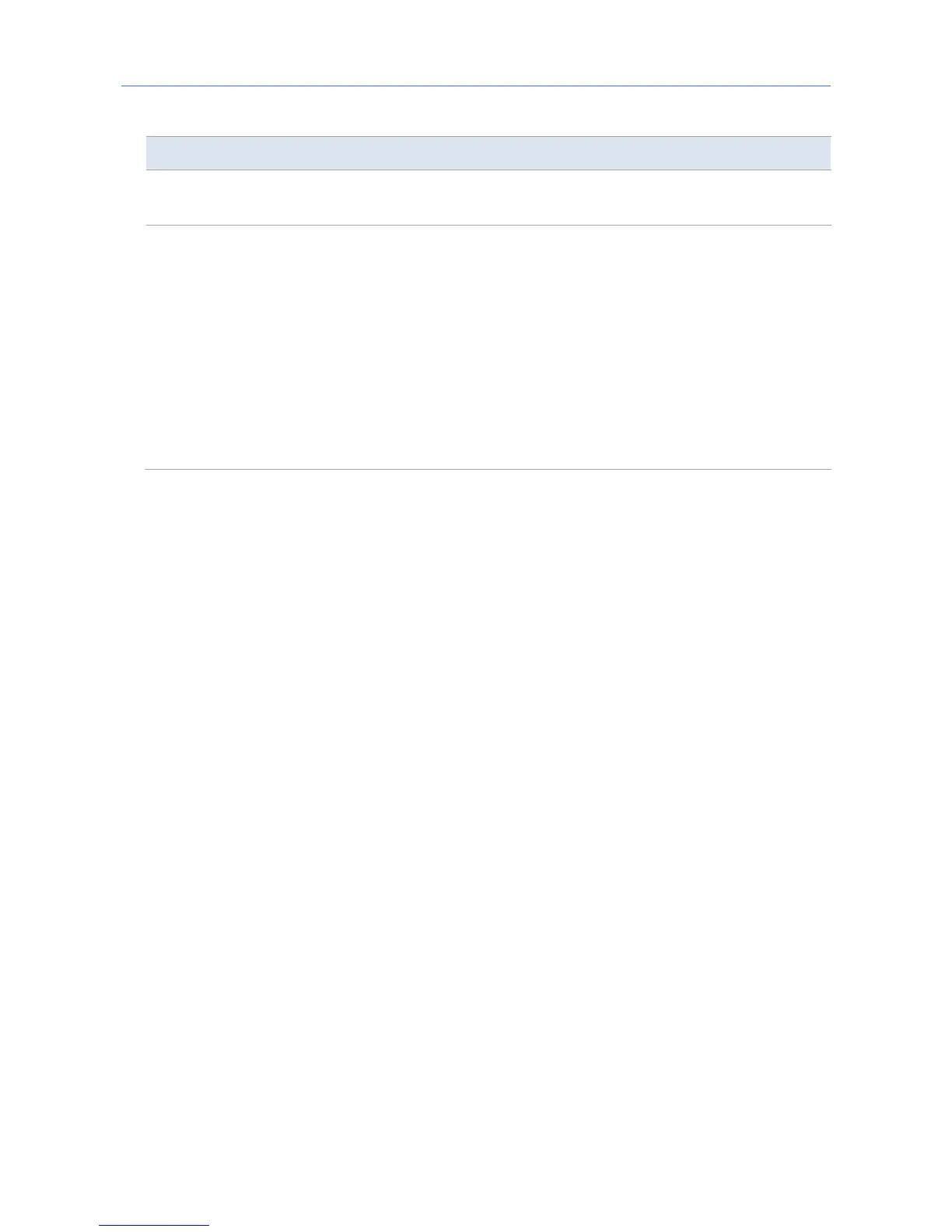The height and width of the screenshot is (1232, 952).
Task: Click the short blue underline at page bottom-left
Action: pos(155,1225)
